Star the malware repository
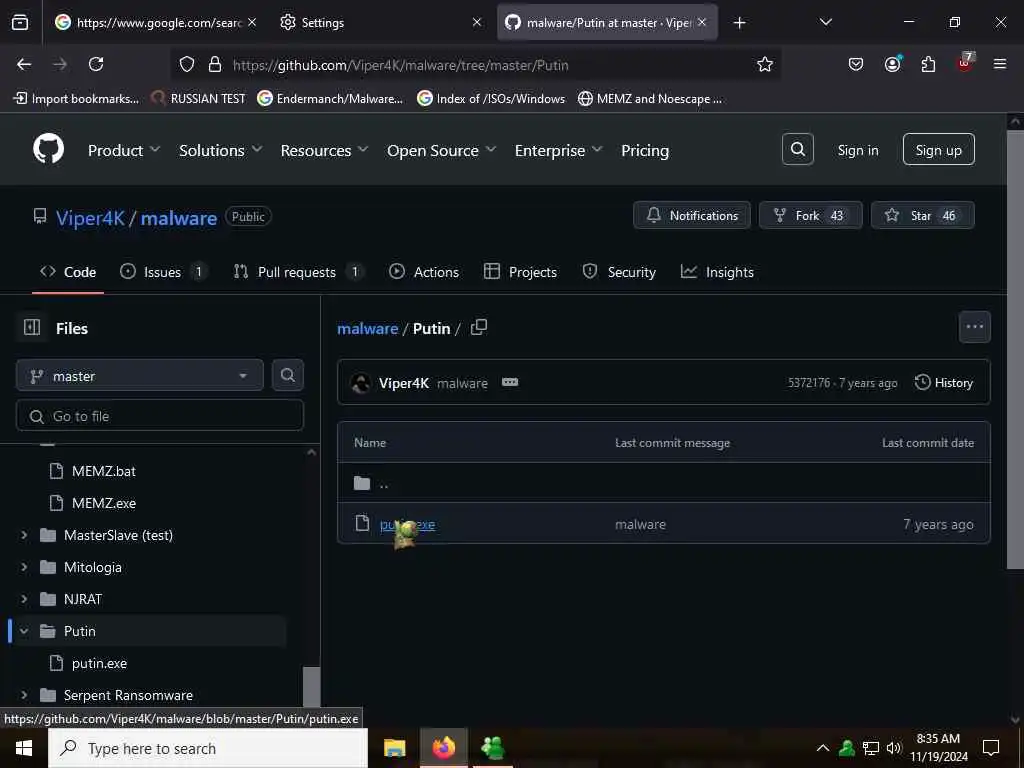Screen dimensions: 1024x768 (922, 215)
